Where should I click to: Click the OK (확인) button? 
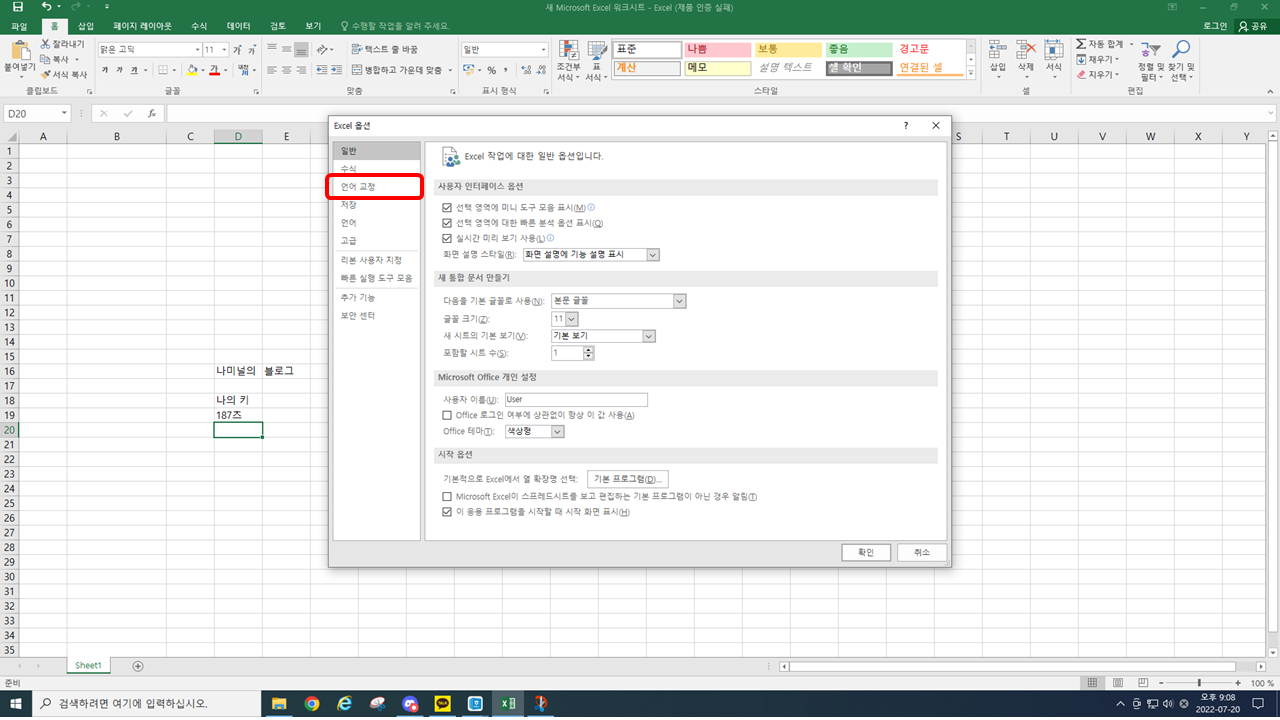(866, 552)
